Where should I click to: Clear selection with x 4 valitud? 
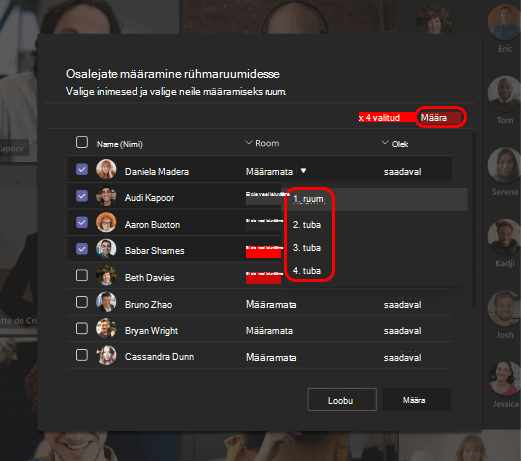coord(379,118)
